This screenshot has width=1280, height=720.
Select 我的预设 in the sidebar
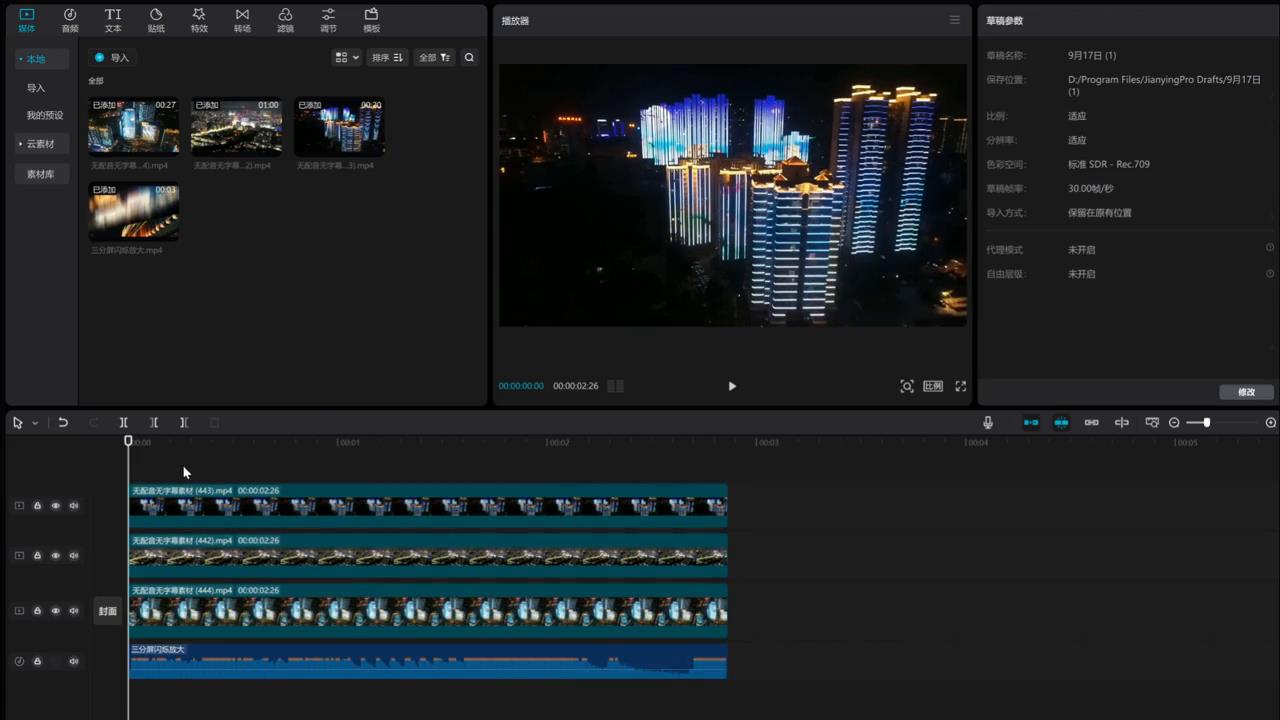(44, 116)
